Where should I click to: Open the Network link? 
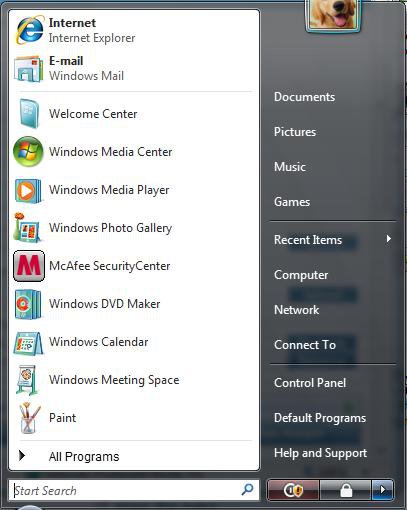point(296,310)
